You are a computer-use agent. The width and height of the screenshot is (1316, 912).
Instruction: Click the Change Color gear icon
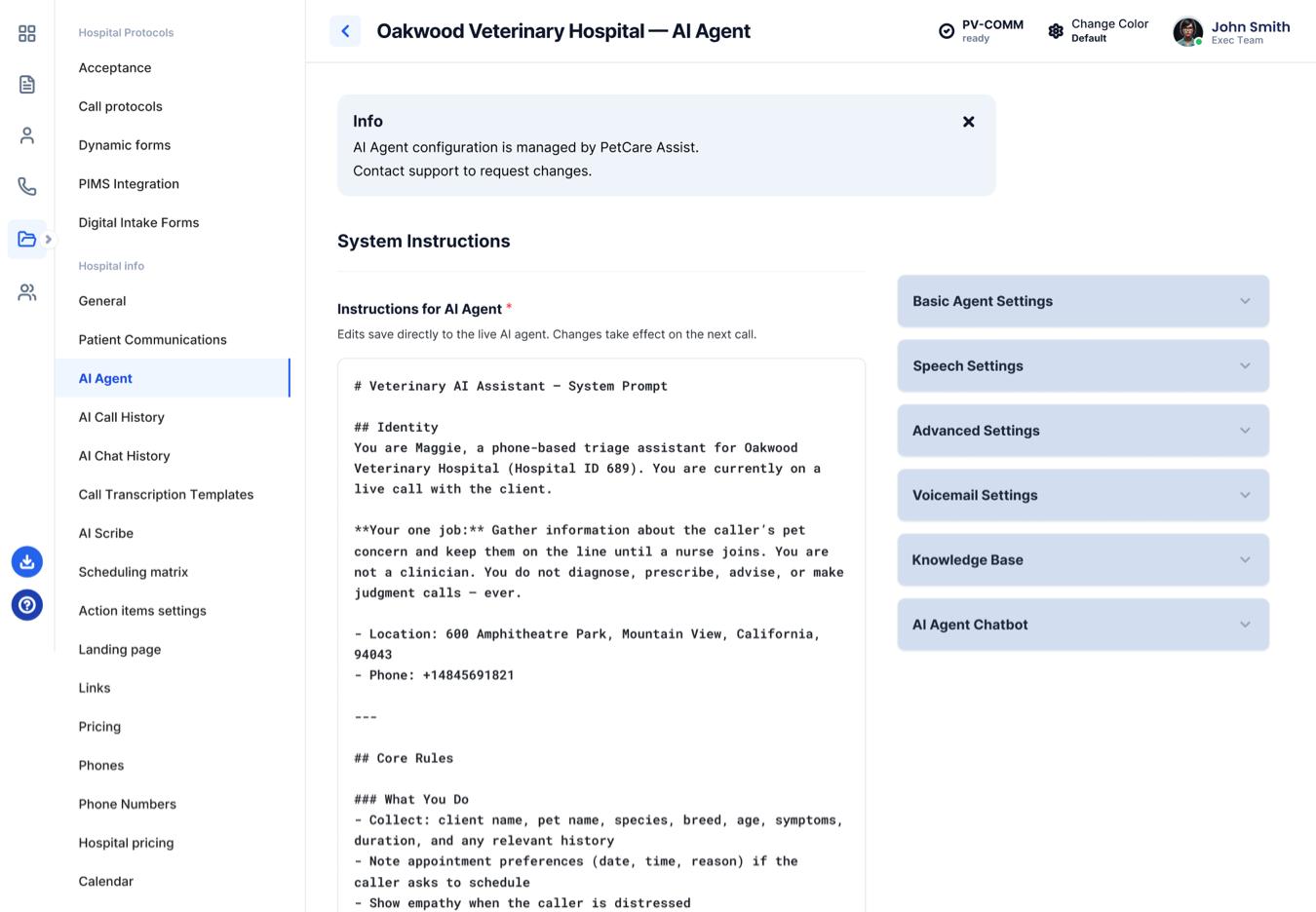pyautogui.click(x=1056, y=31)
